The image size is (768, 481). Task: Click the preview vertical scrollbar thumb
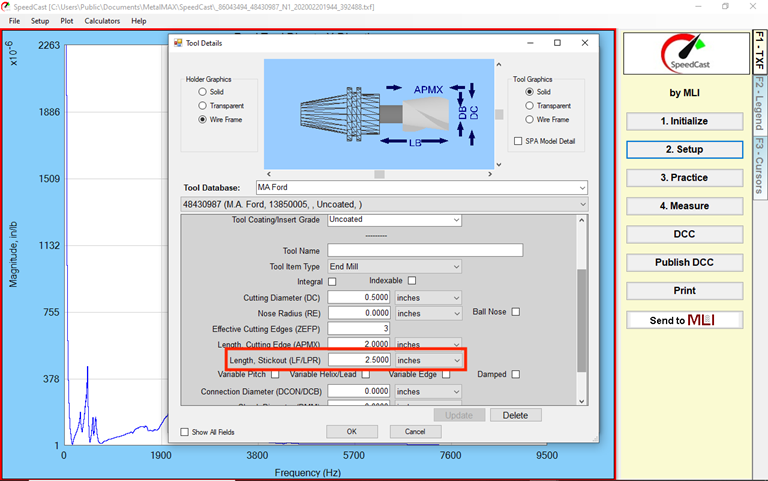coord(499,114)
